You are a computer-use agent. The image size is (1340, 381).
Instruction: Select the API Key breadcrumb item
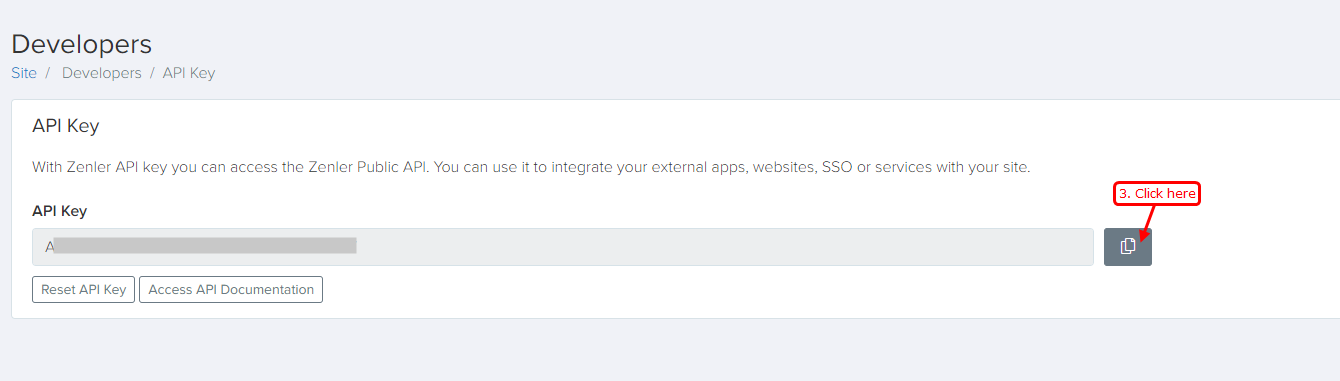(x=189, y=73)
